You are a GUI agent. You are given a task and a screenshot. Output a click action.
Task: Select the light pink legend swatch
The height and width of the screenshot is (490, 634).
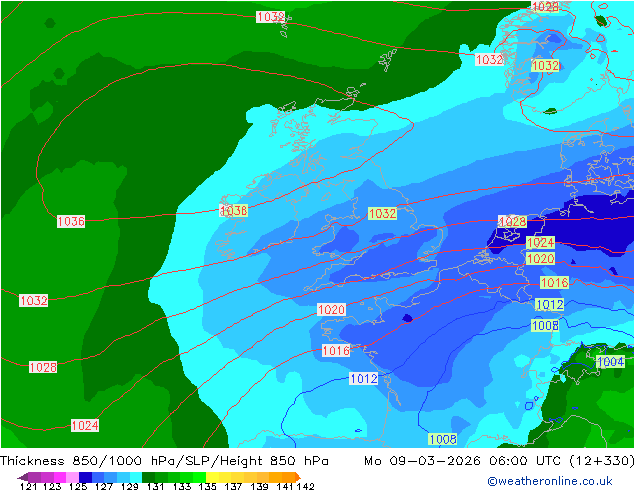[72, 477]
